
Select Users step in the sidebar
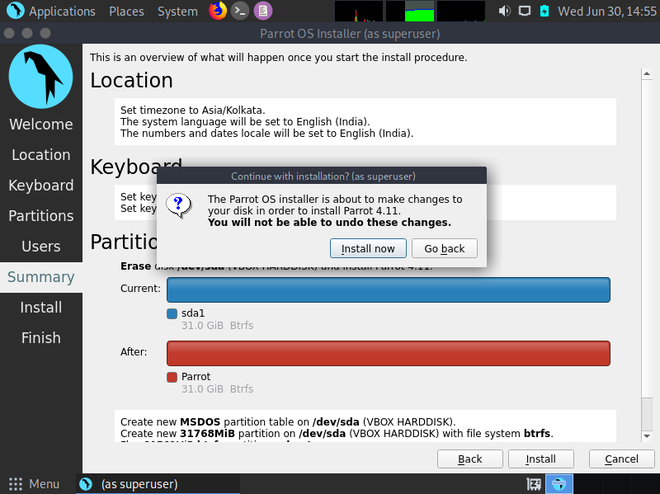(41, 246)
